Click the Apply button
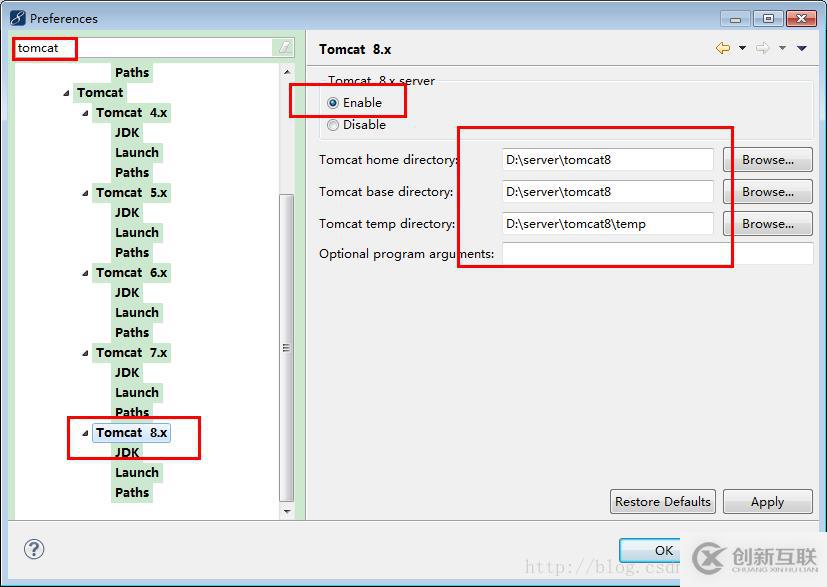Image resolution: width=827 pixels, height=587 pixels. [767, 502]
